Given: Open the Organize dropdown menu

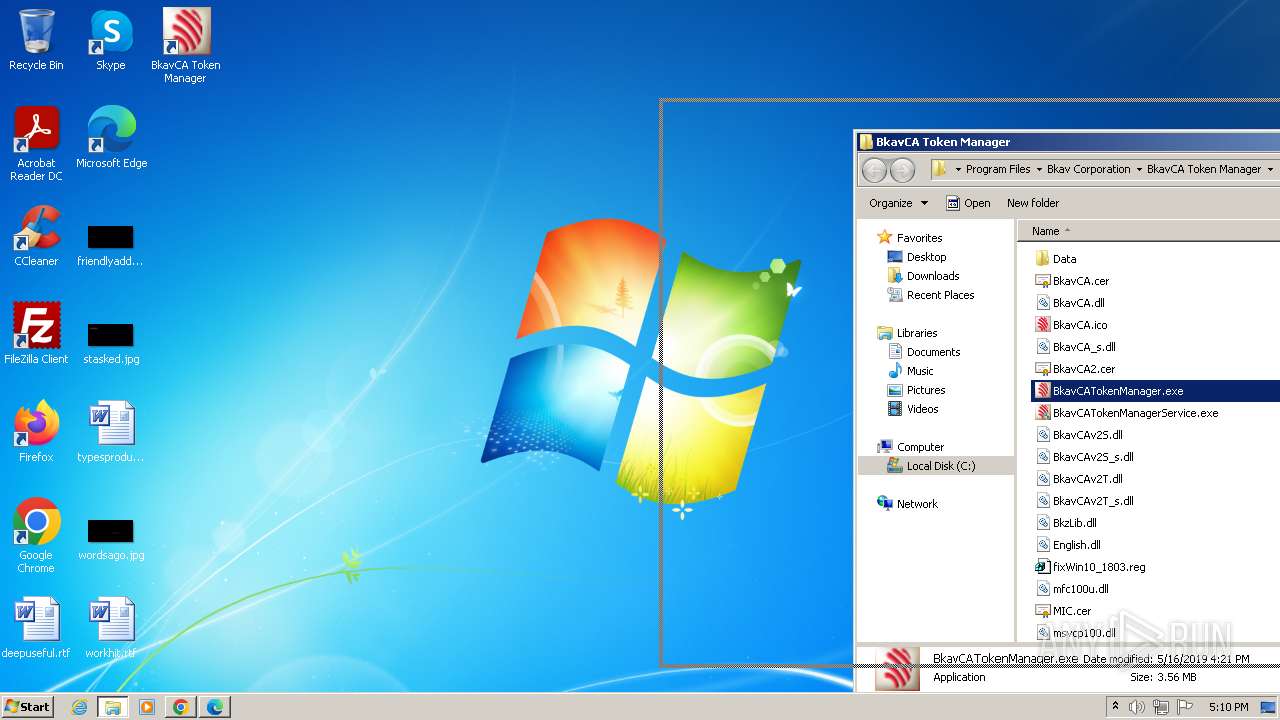Looking at the screenshot, I should (898, 203).
